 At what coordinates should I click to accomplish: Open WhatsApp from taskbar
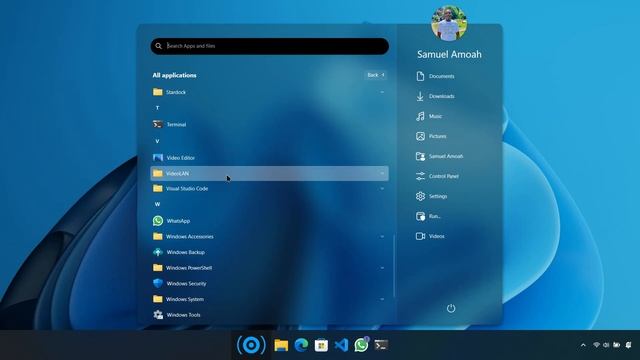(361, 345)
